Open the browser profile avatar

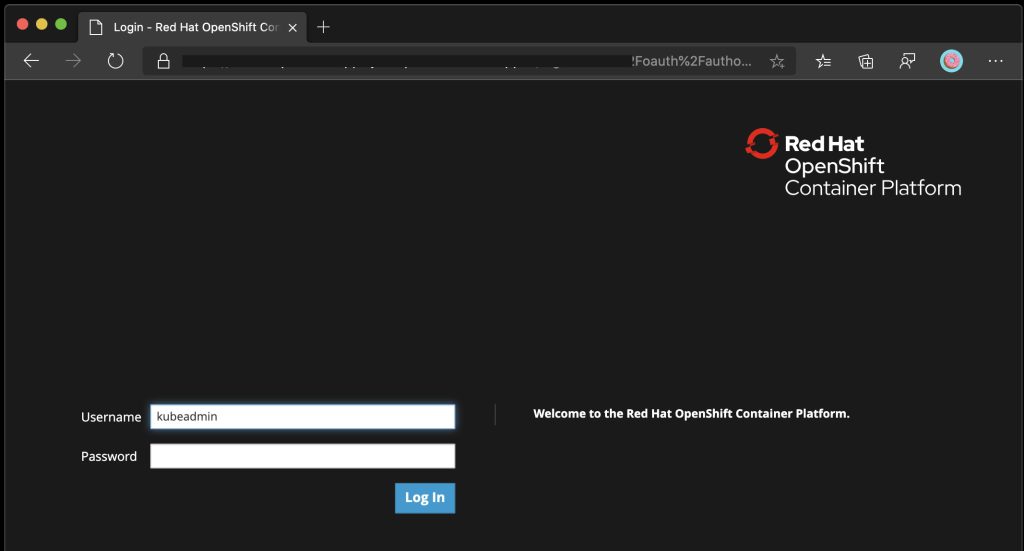pos(951,61)
